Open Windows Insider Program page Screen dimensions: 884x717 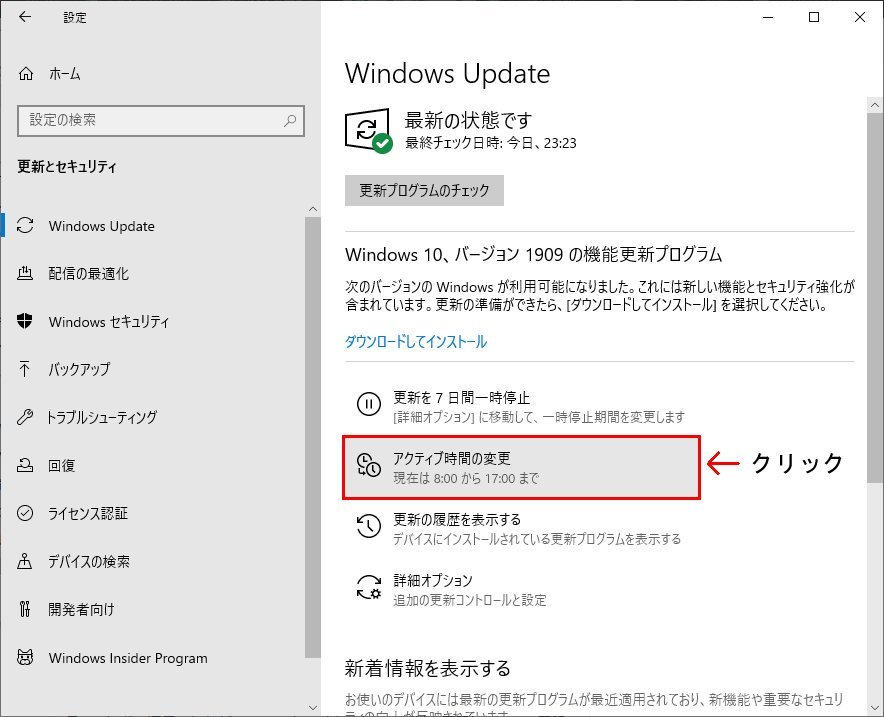(x=128, y=658)
